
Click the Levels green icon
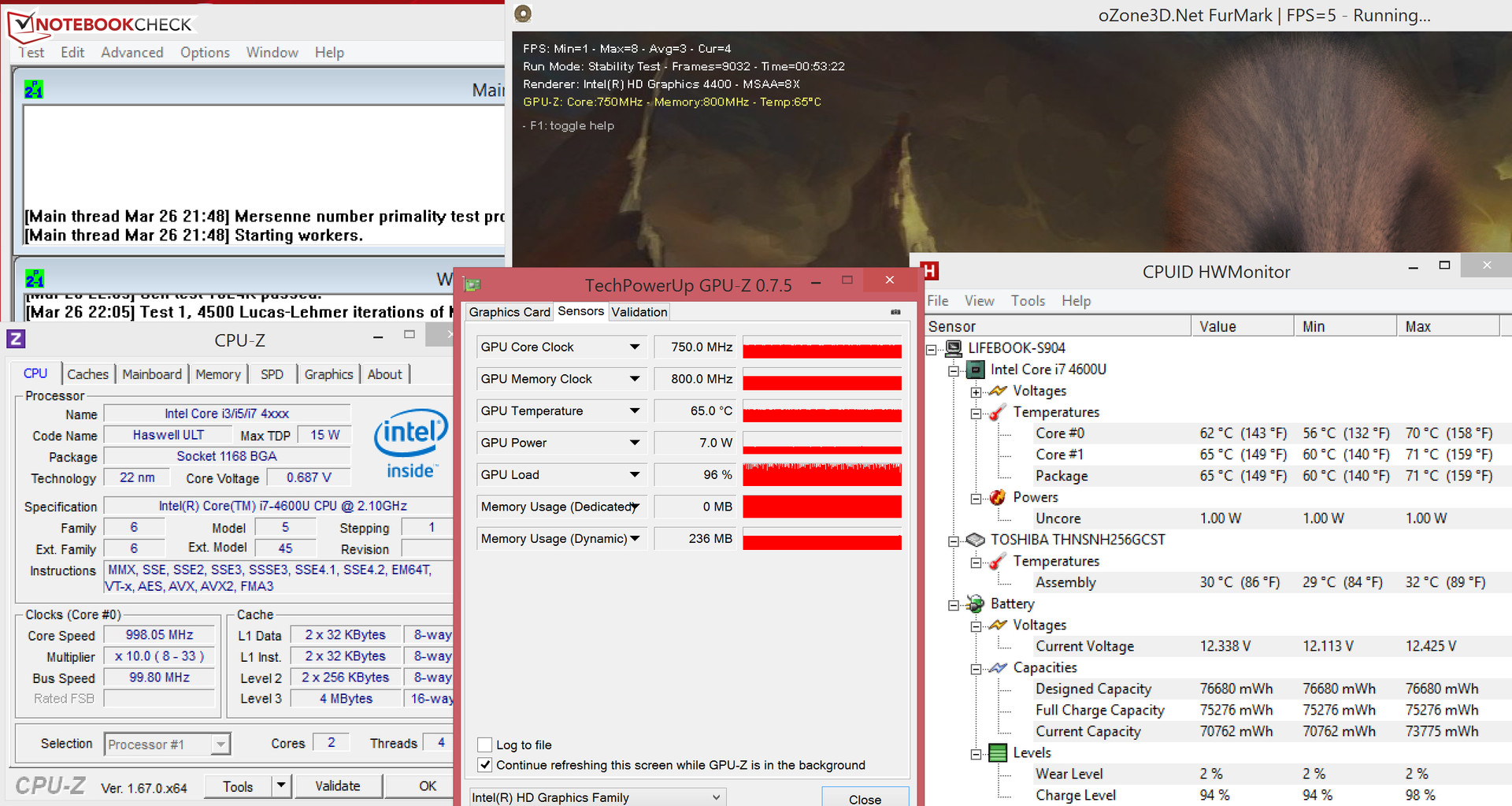tap(998, 752)
